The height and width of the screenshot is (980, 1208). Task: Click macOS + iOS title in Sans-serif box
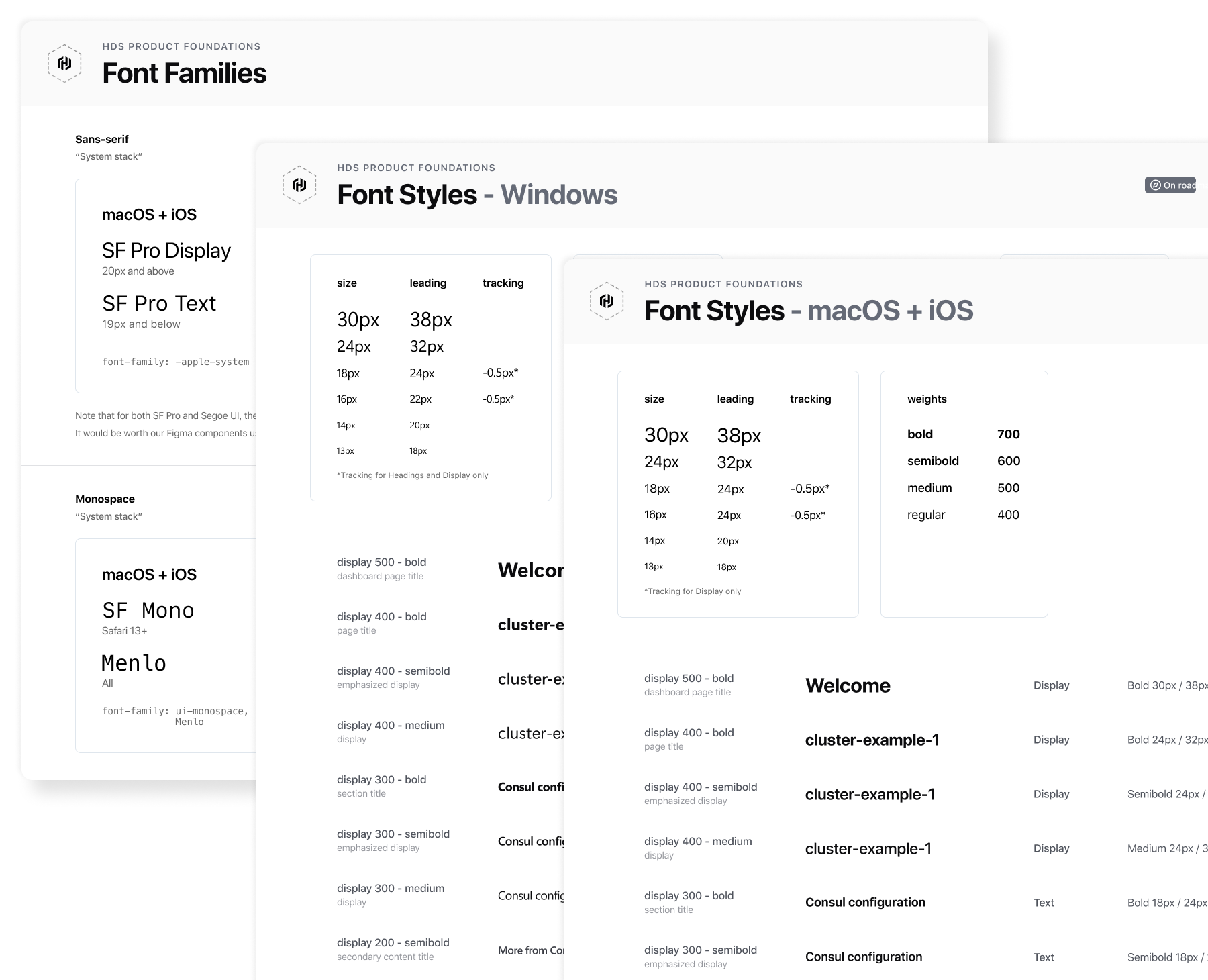coord(149,215)
